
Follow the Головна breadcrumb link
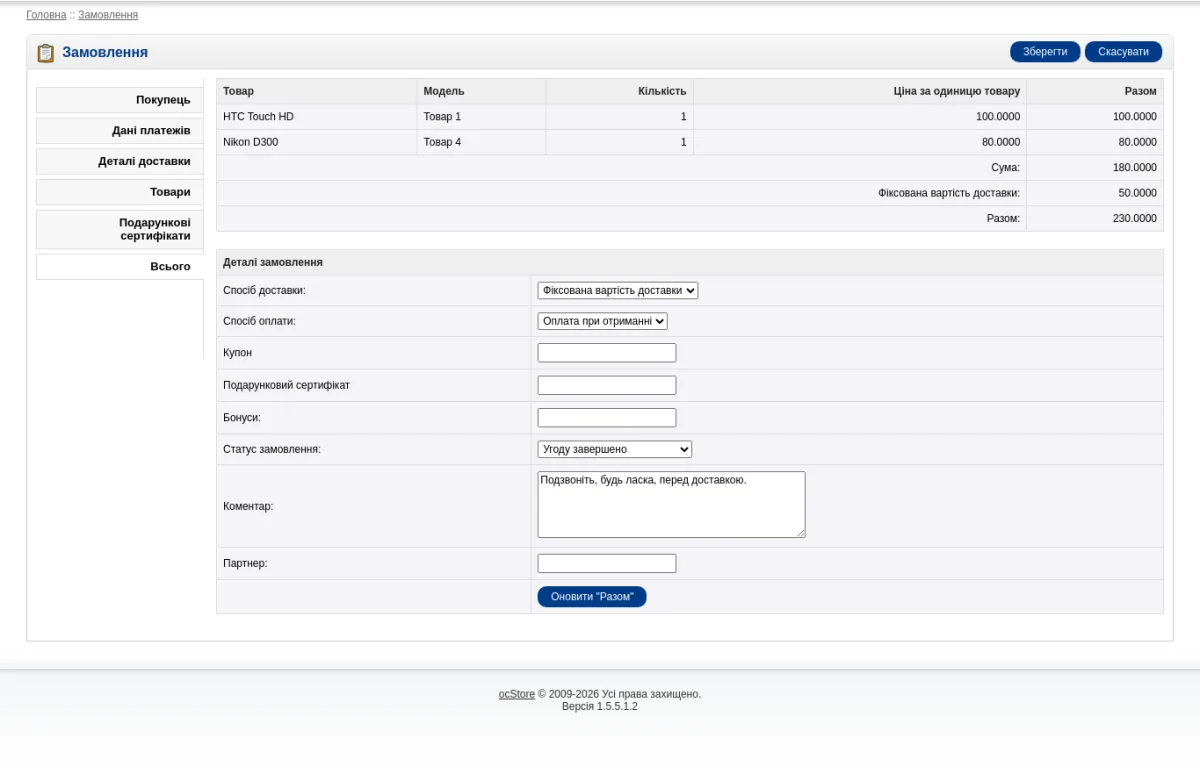(x=46, y=15)
